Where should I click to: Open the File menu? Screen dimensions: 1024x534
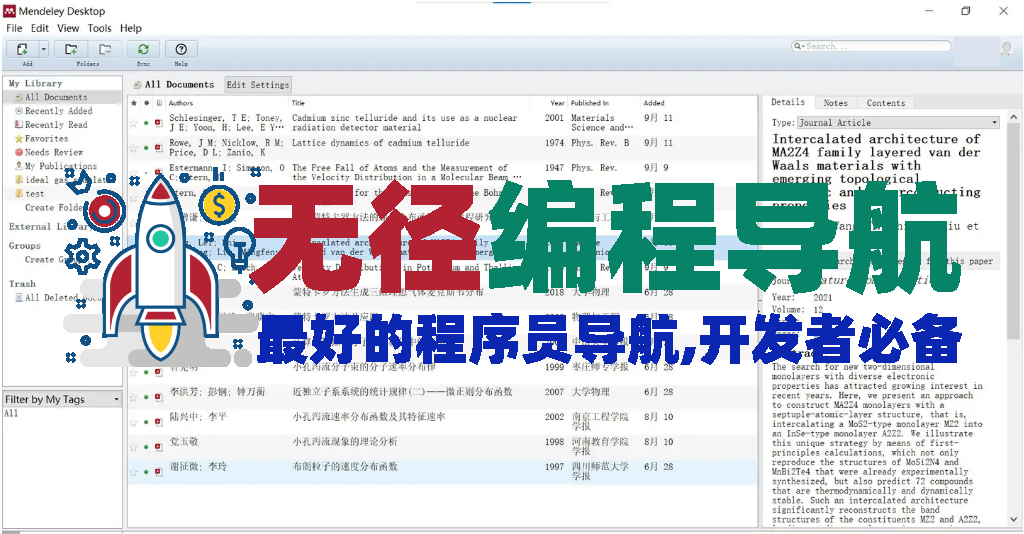coord(14,28)
